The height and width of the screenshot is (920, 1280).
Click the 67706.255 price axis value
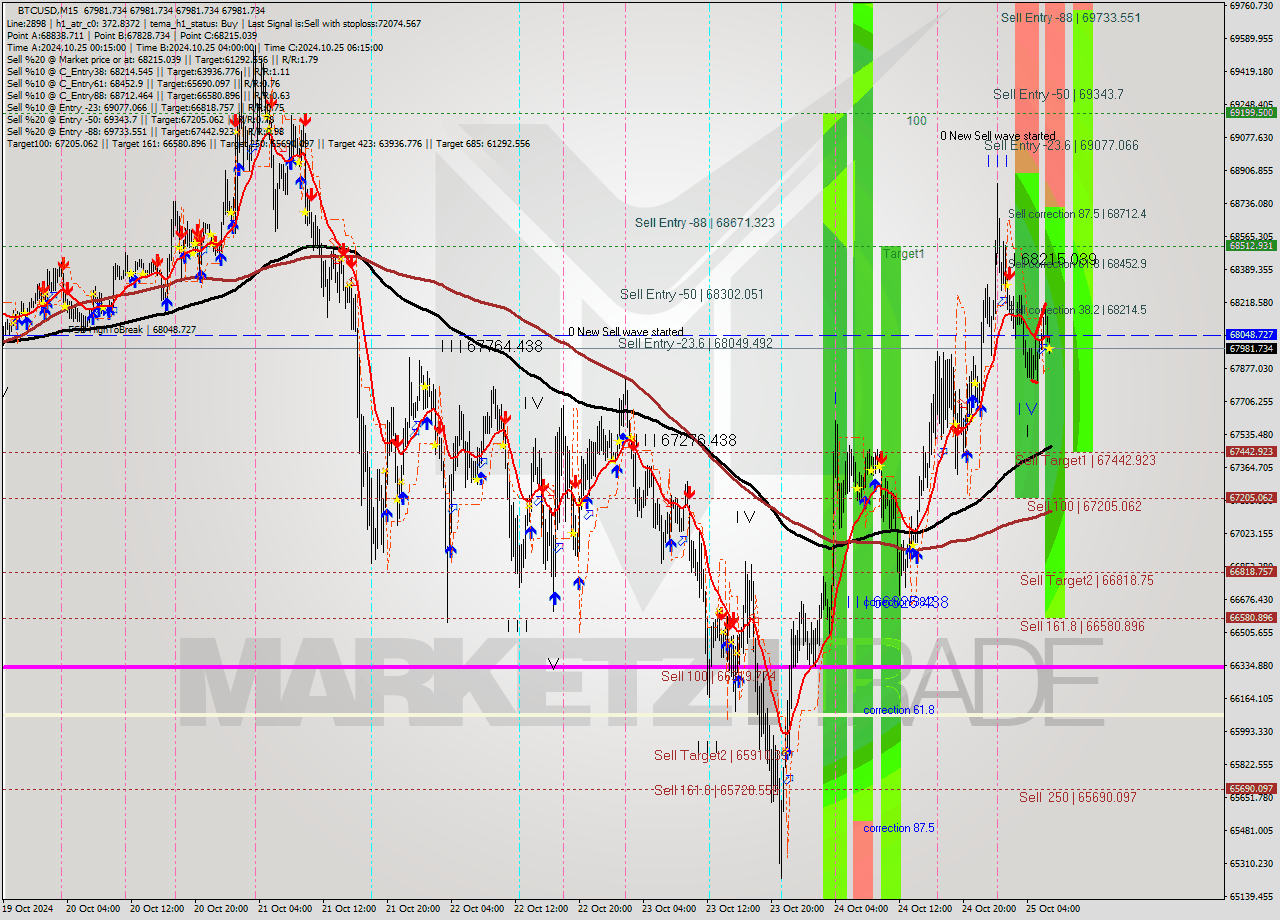pyautogui.click(x=1251, y=401)
